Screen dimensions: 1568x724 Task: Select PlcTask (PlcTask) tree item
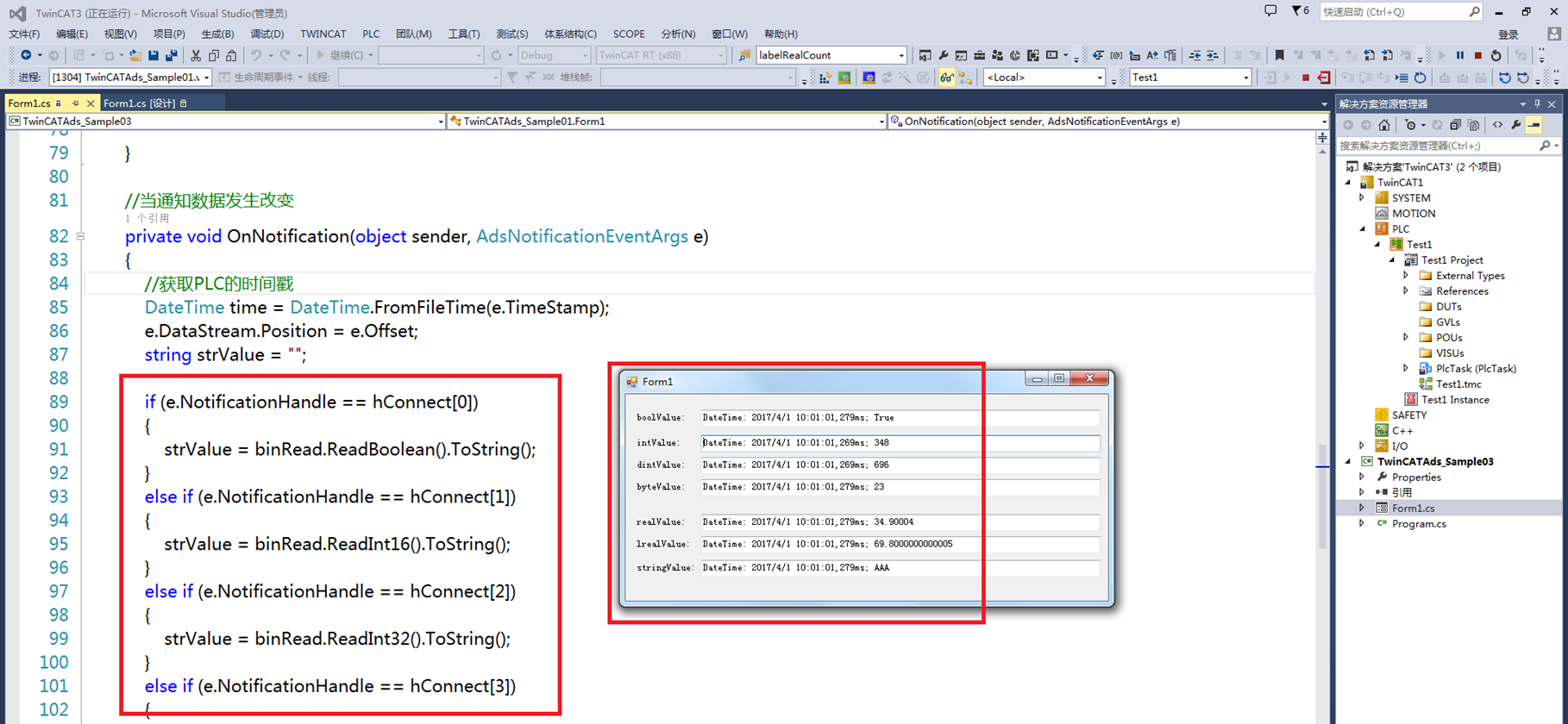coord(1476,369)
